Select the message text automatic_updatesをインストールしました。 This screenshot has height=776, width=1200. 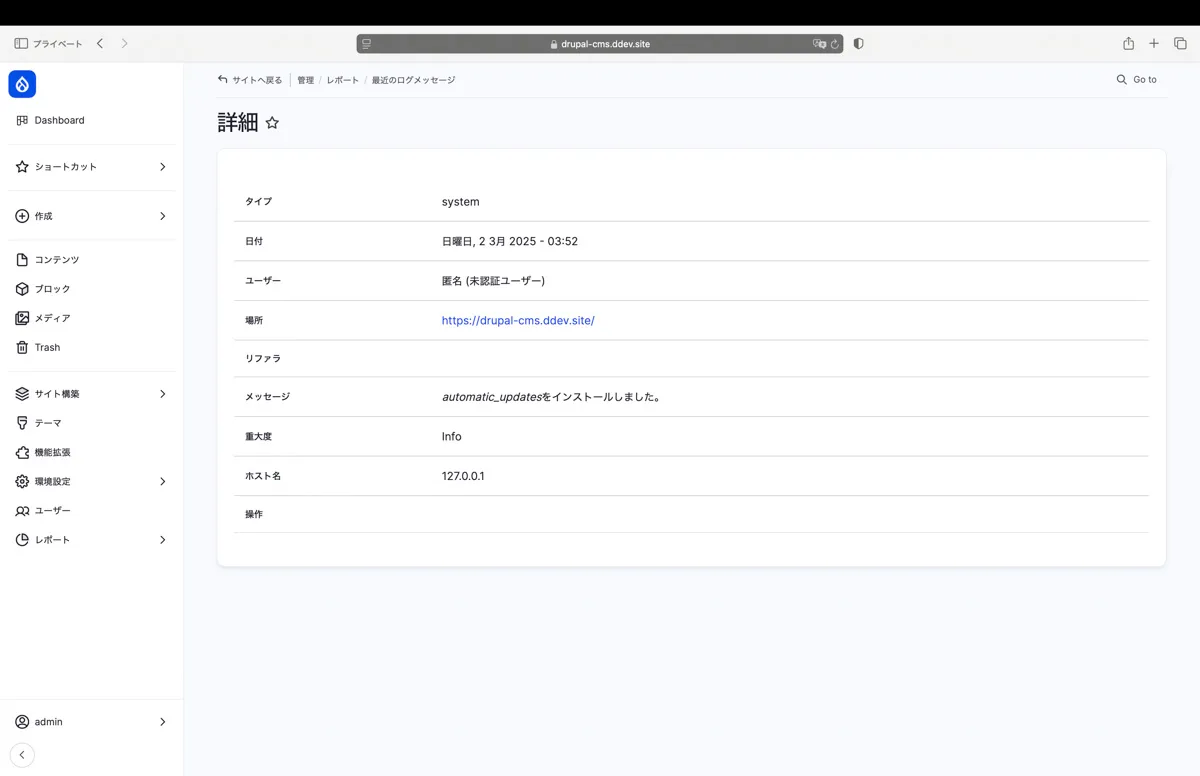pos(551,397)
